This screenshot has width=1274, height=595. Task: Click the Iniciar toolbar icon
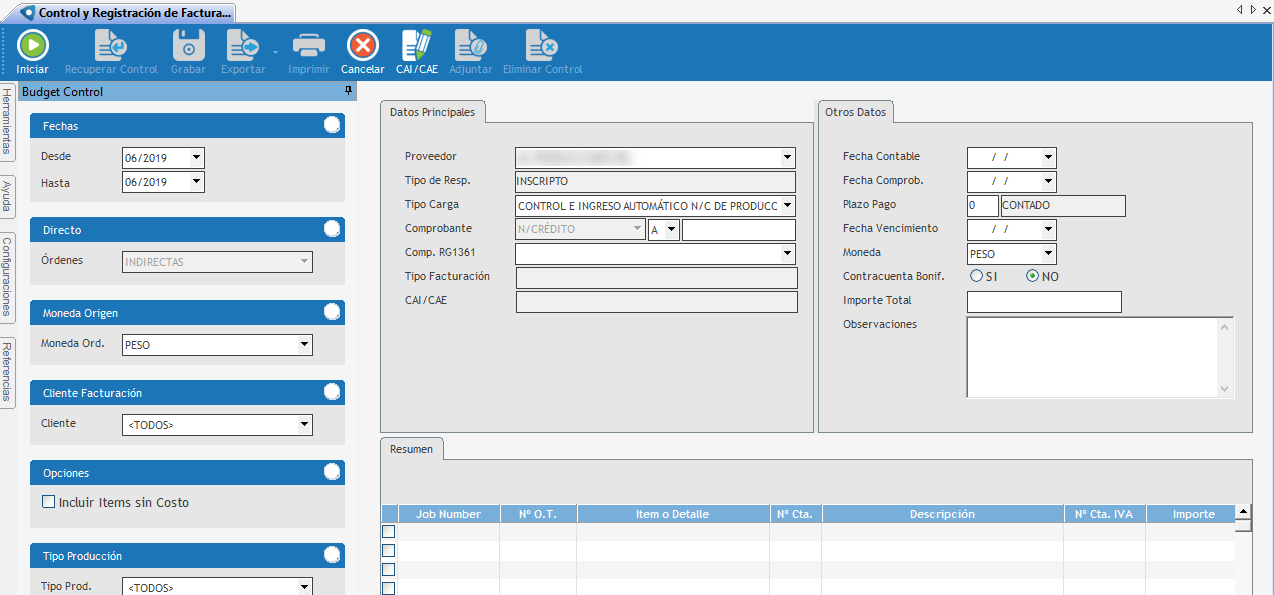click(32, 46)
